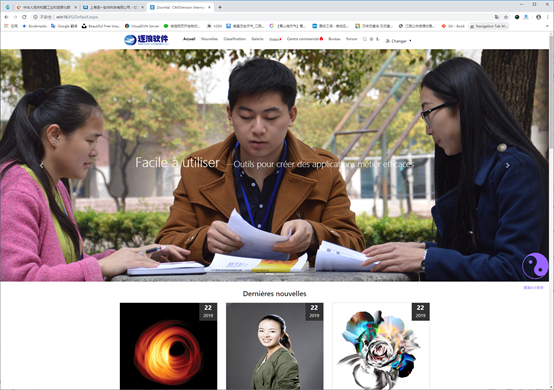Open the black hole news thumbnail
This screenshot has width=554, height=390.
(169, 346)
